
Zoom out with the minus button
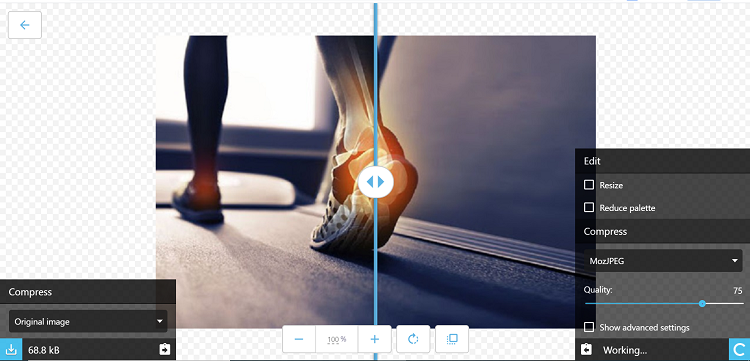tap(299, 339)
